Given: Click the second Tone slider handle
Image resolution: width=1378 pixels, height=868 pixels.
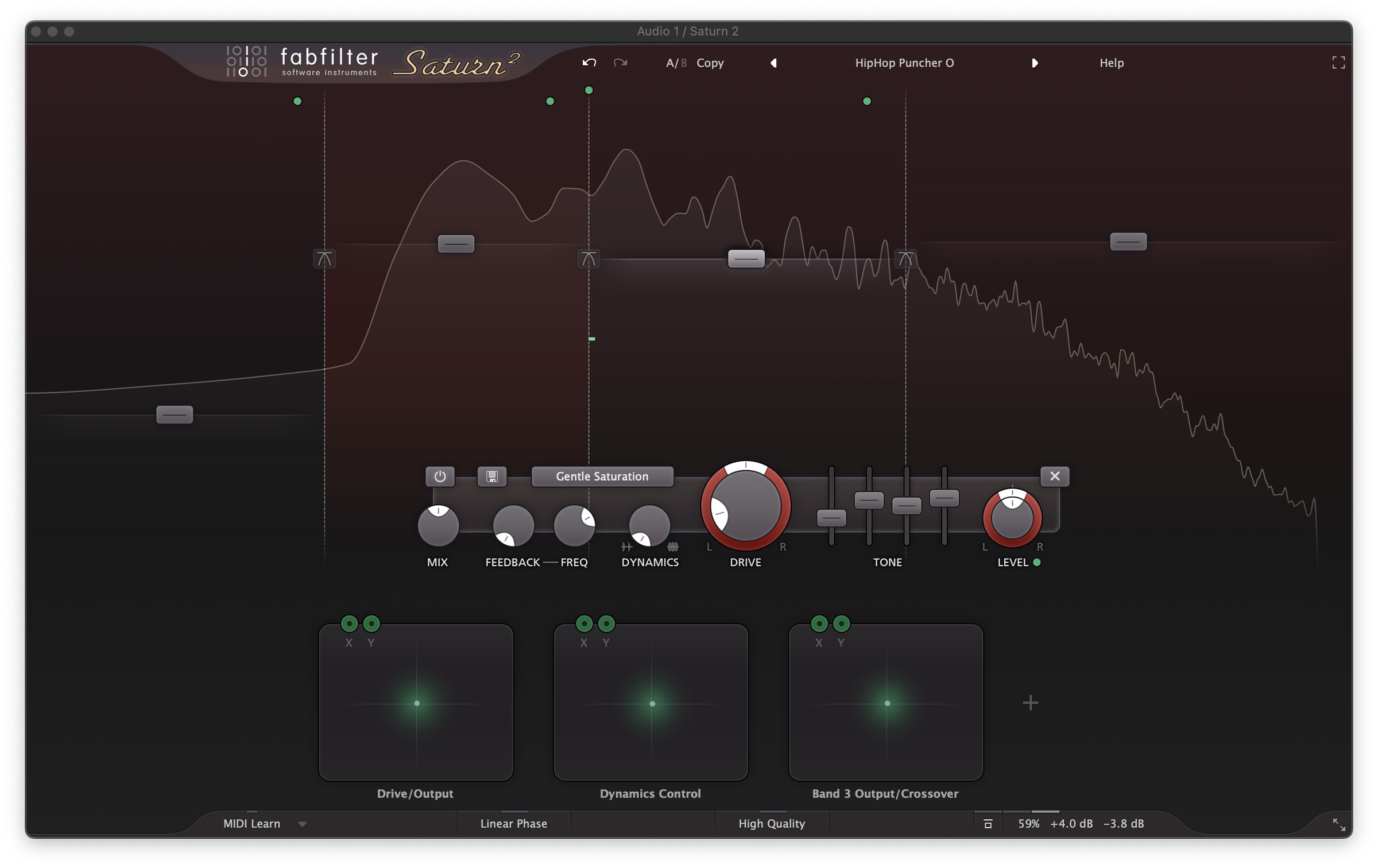Looking at the screenshot, I should click(x=869, y=501).
